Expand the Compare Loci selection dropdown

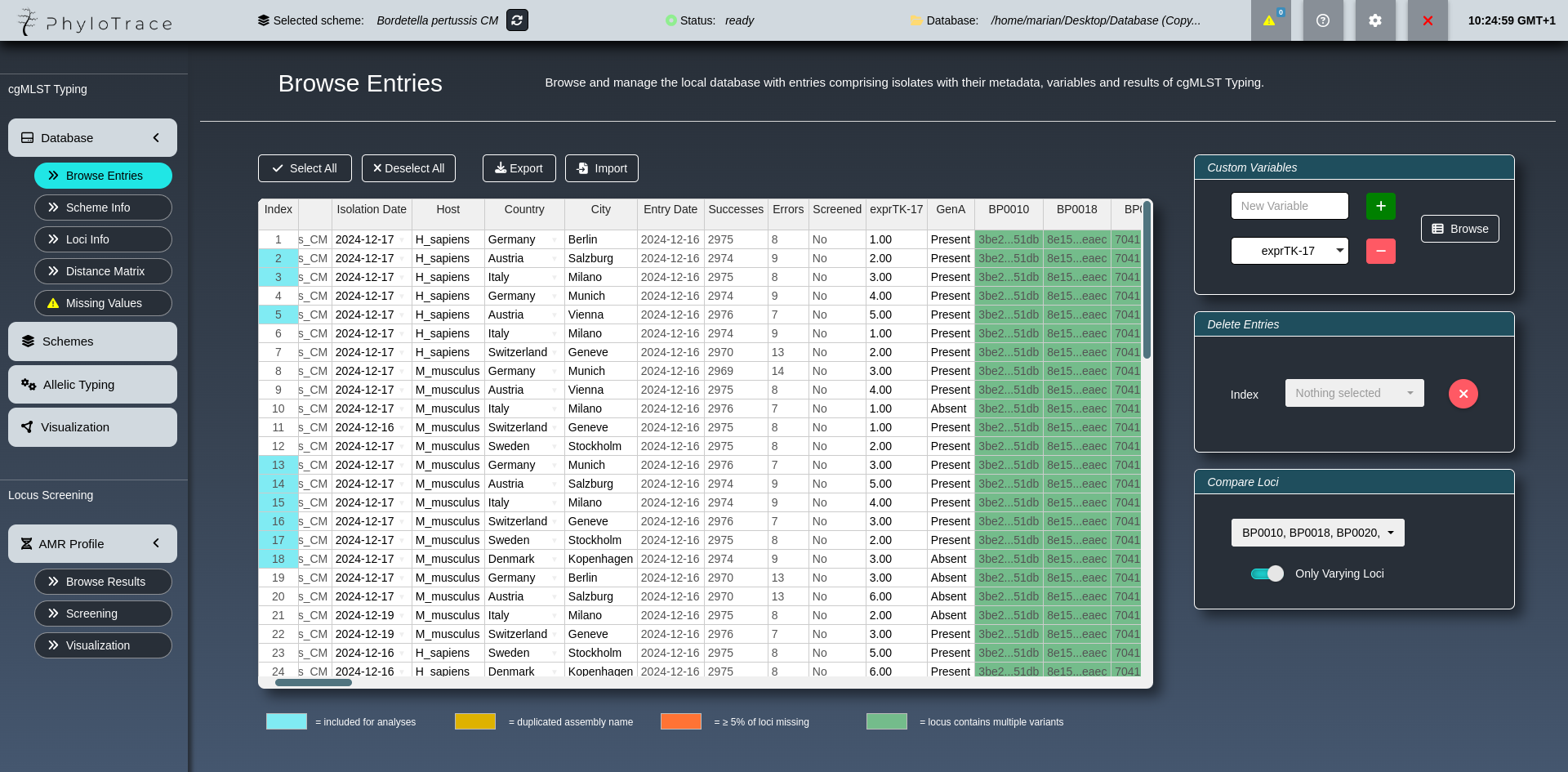1317,533
